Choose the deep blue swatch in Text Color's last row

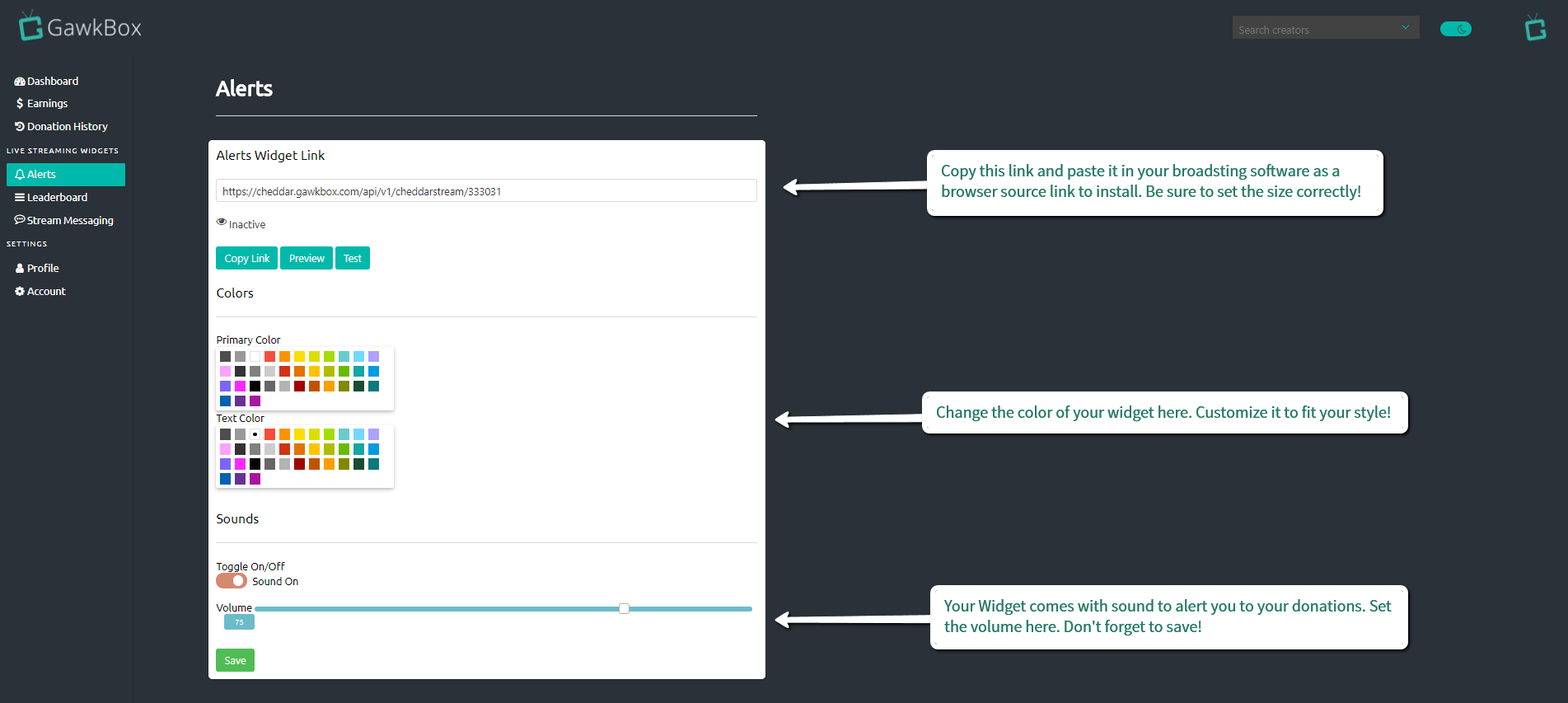[226, 479]
